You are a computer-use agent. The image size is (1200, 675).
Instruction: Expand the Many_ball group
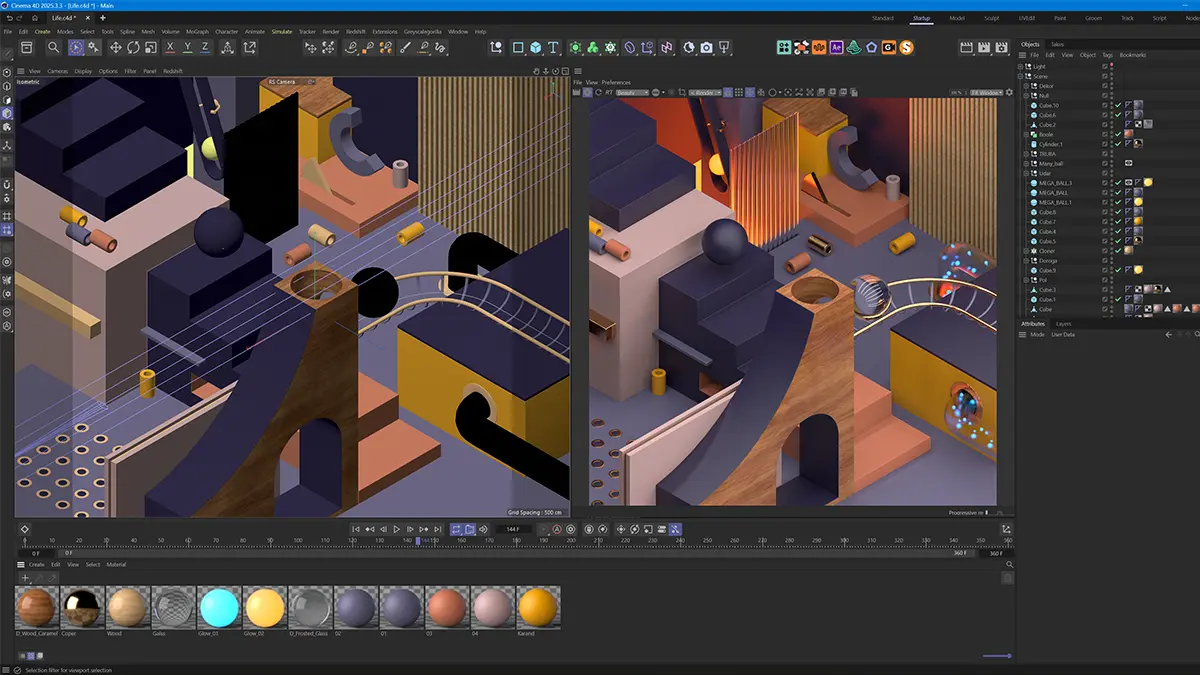(1027, 163)
